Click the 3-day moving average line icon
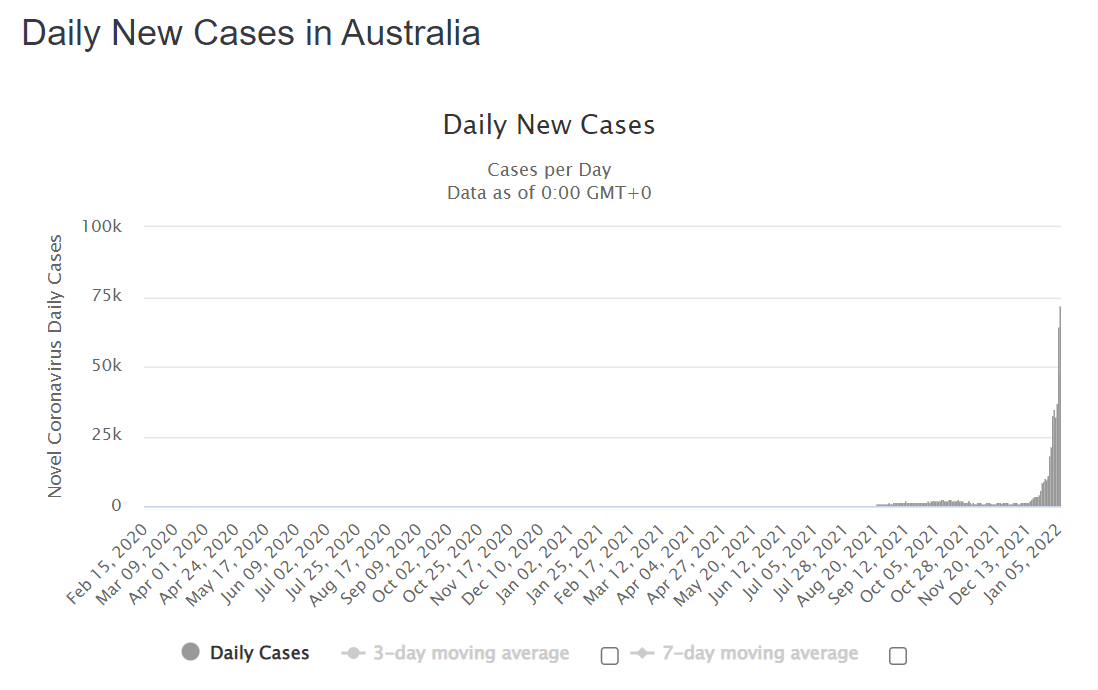The height and width of the screenshot is (690, 1098). (x=355, y=652)
